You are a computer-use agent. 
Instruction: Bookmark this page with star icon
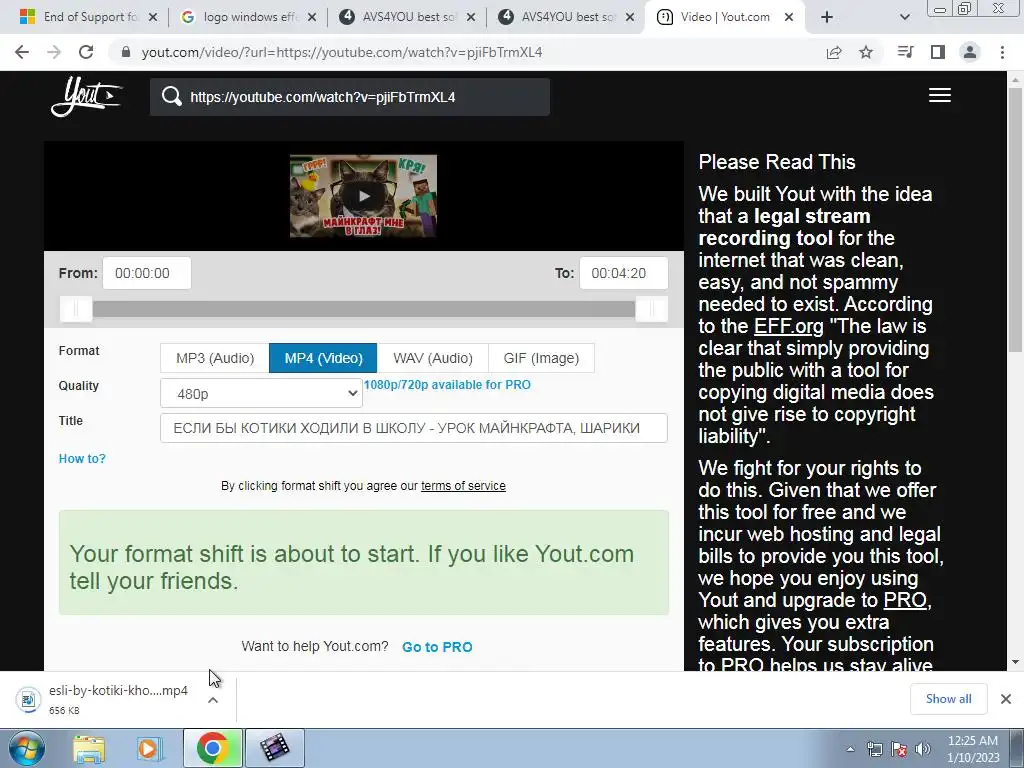click(x=865, y=52)
